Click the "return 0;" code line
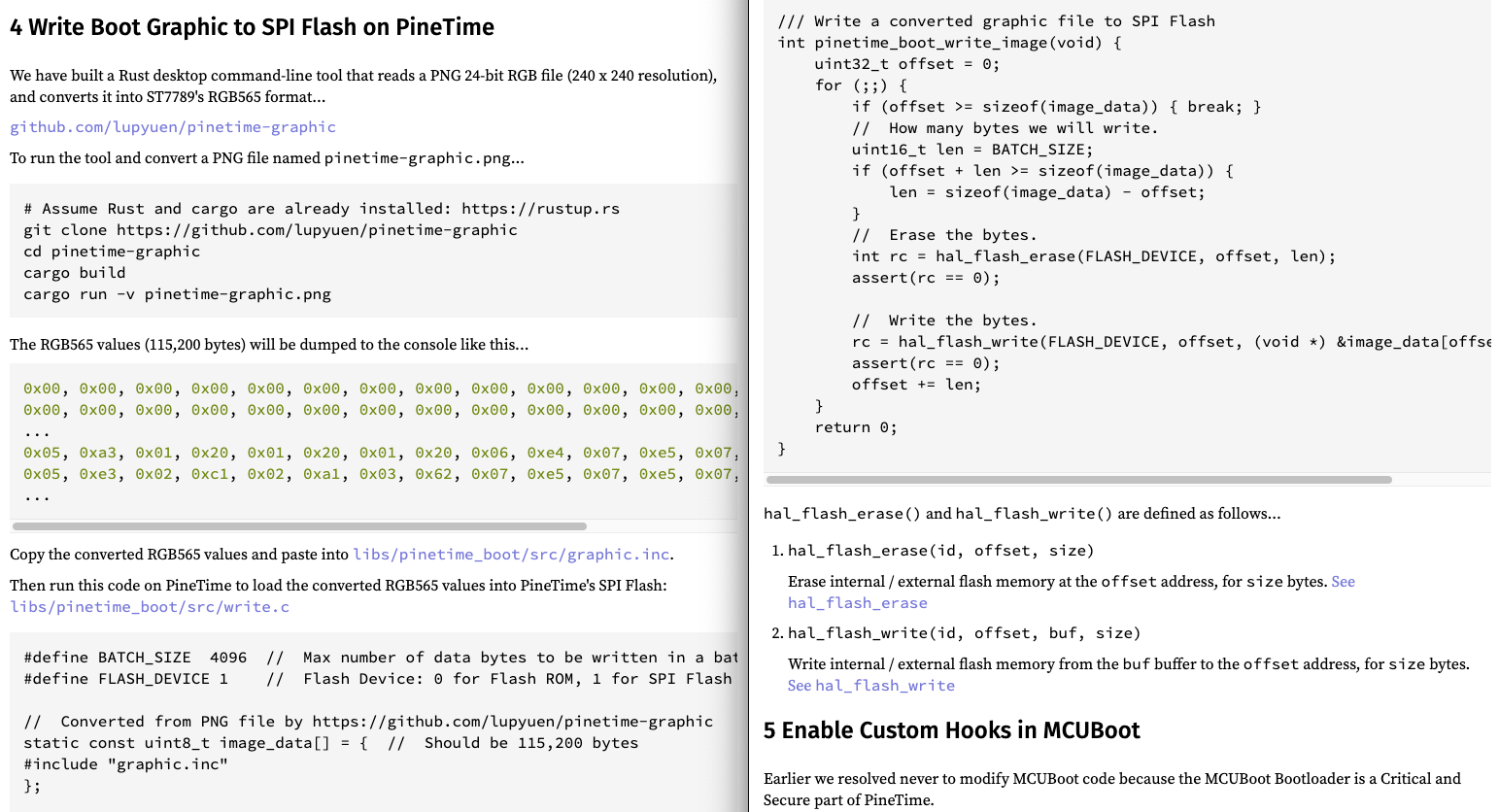Image resolution: width=1499 pixels, height=812 pixels. click(855, 427)
